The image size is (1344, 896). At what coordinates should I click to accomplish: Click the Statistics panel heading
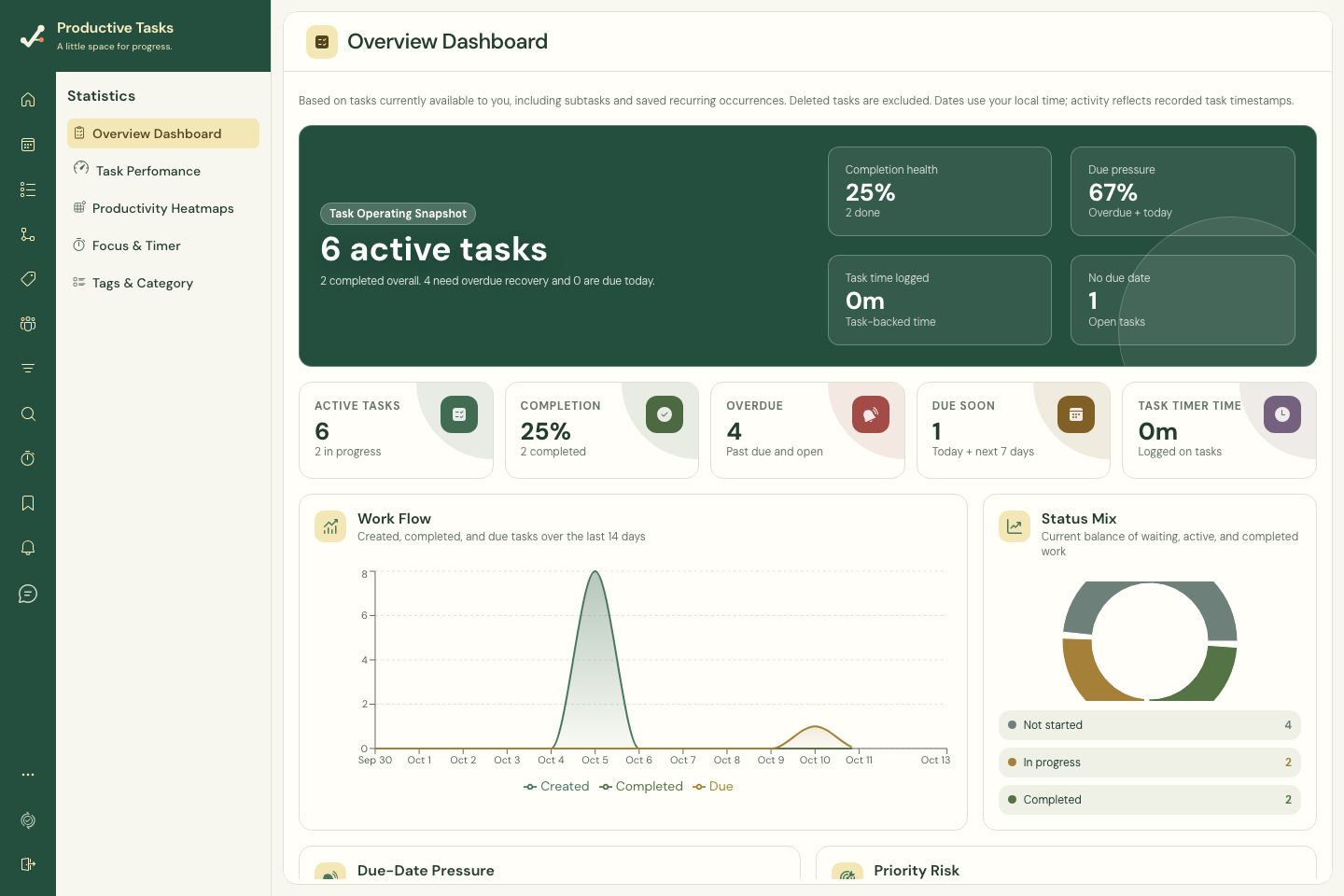101,96
